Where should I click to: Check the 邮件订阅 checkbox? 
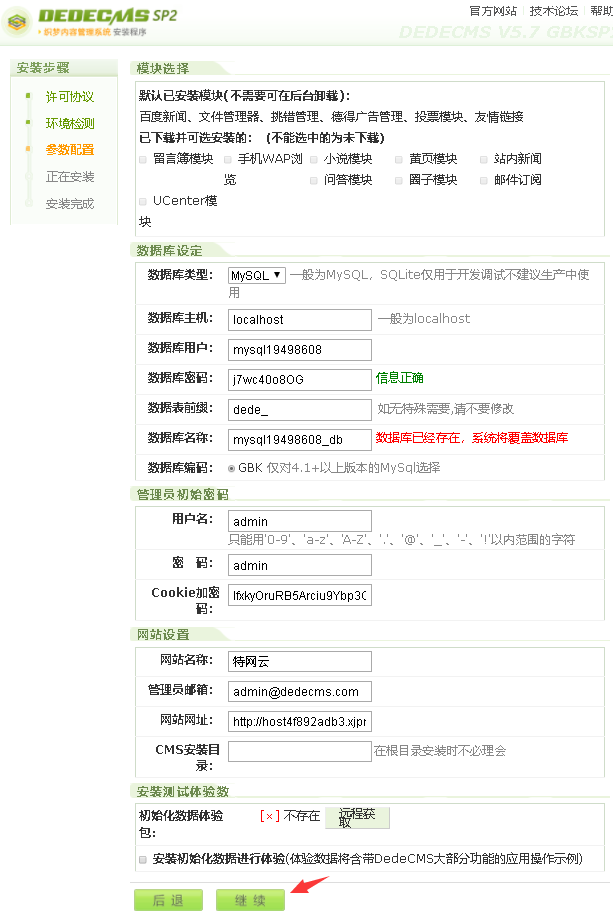[483, 181]
